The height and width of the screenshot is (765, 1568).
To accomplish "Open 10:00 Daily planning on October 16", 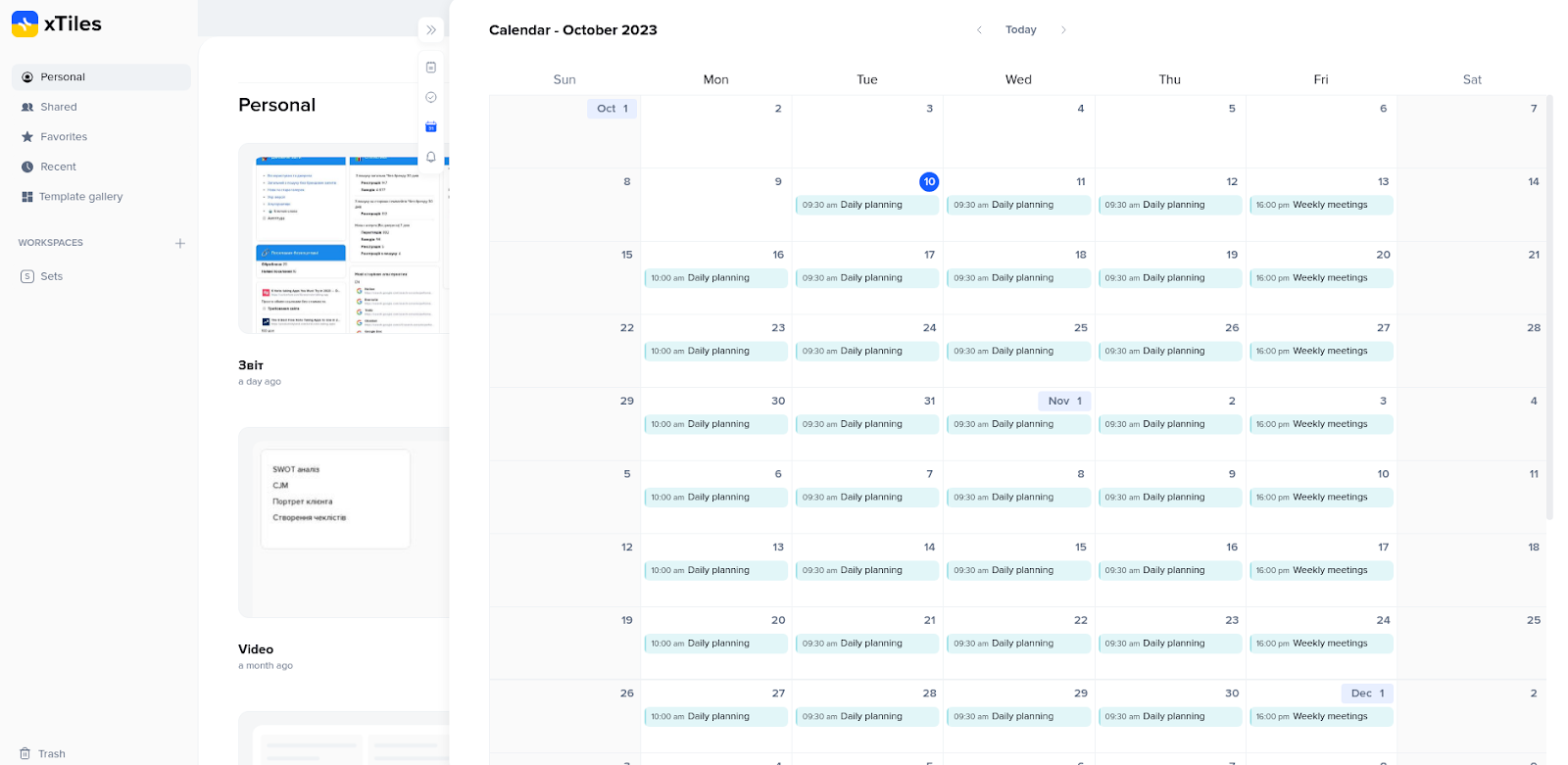I will [x=715, y=278].
